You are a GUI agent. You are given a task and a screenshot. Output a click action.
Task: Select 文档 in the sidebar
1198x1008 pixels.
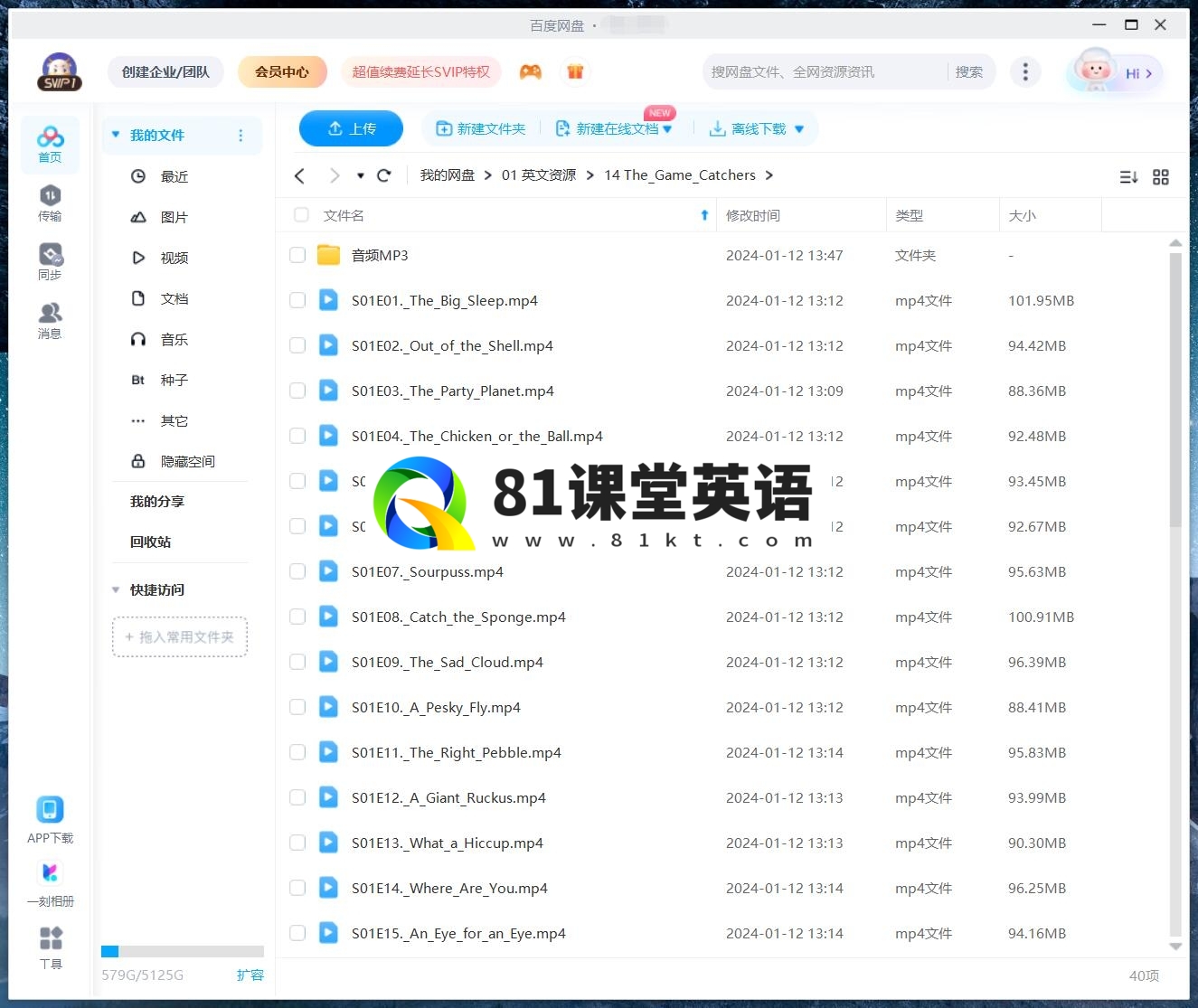174,298
